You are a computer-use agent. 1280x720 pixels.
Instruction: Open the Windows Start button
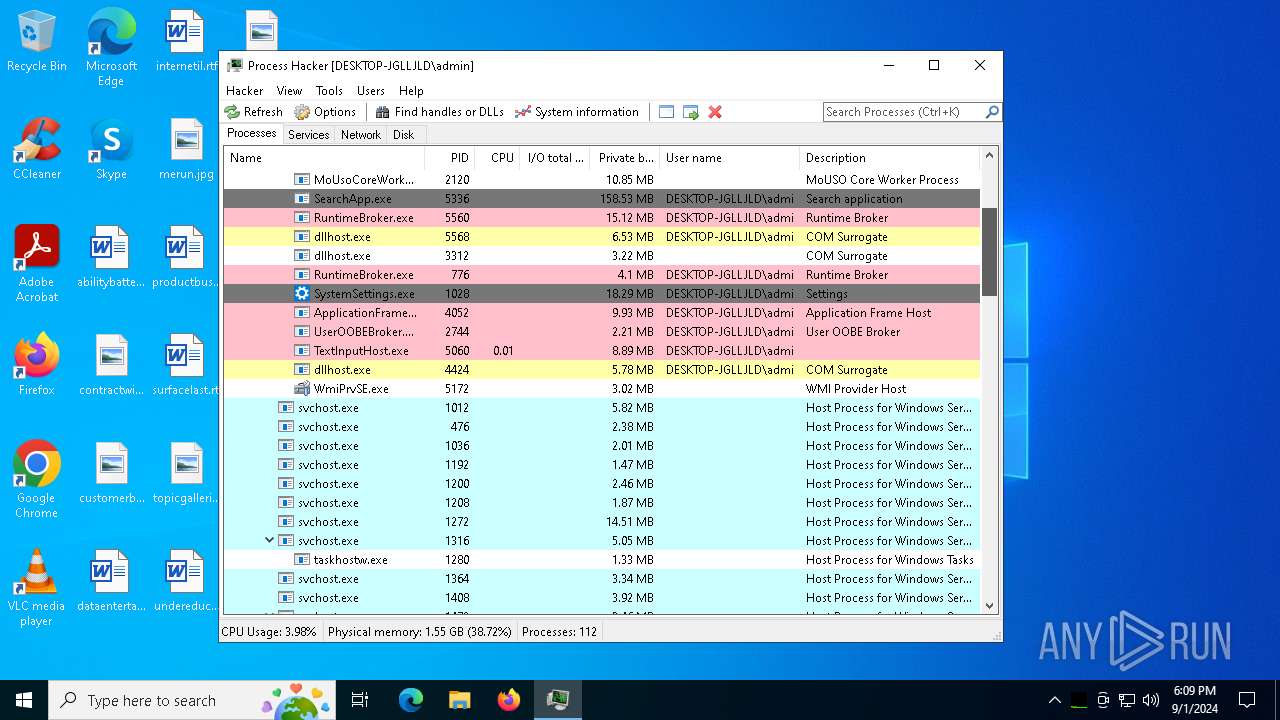24,700
